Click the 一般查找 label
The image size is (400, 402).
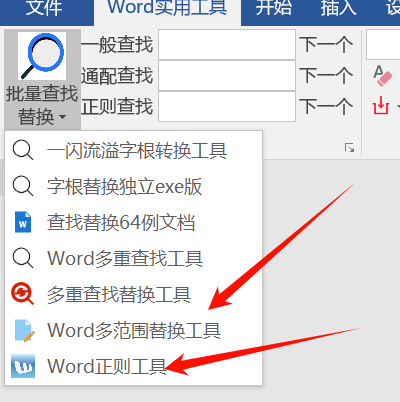tap(117, 44)
